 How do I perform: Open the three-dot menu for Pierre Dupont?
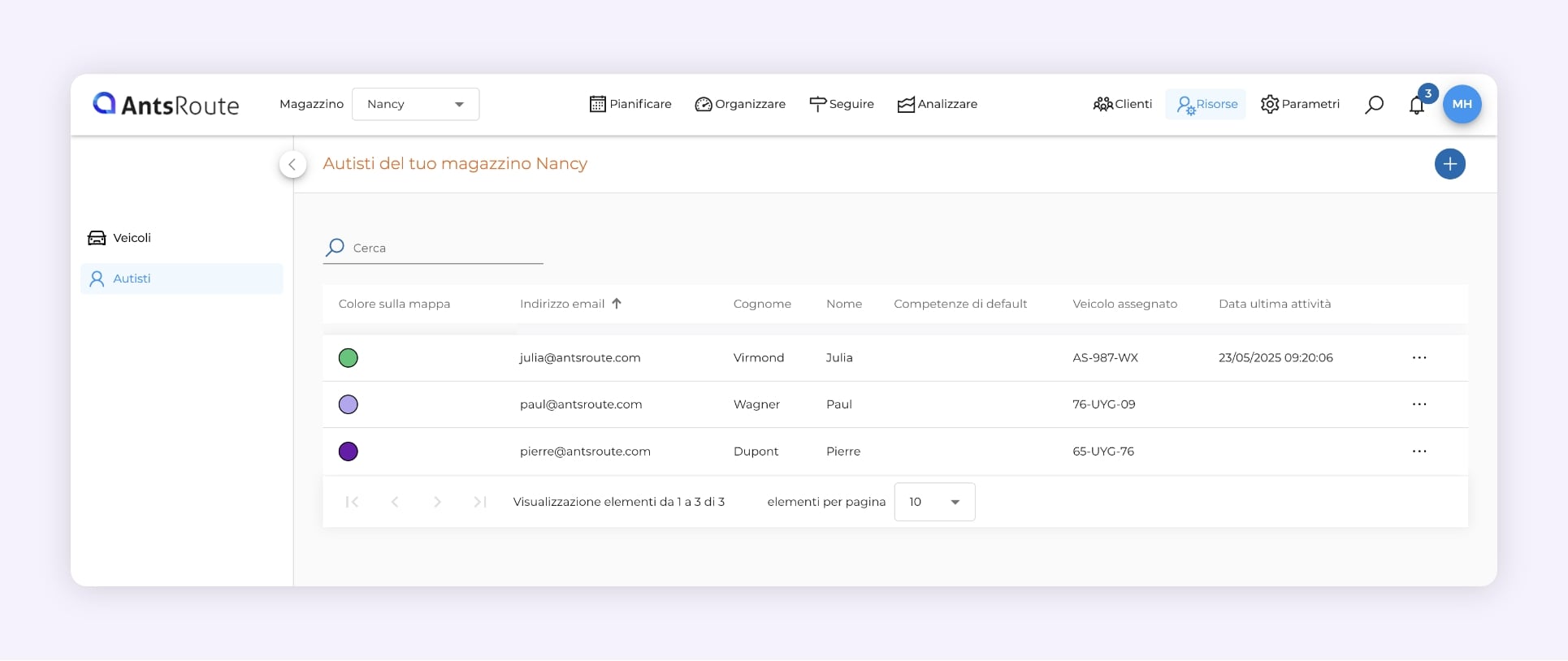point(1419,451)
